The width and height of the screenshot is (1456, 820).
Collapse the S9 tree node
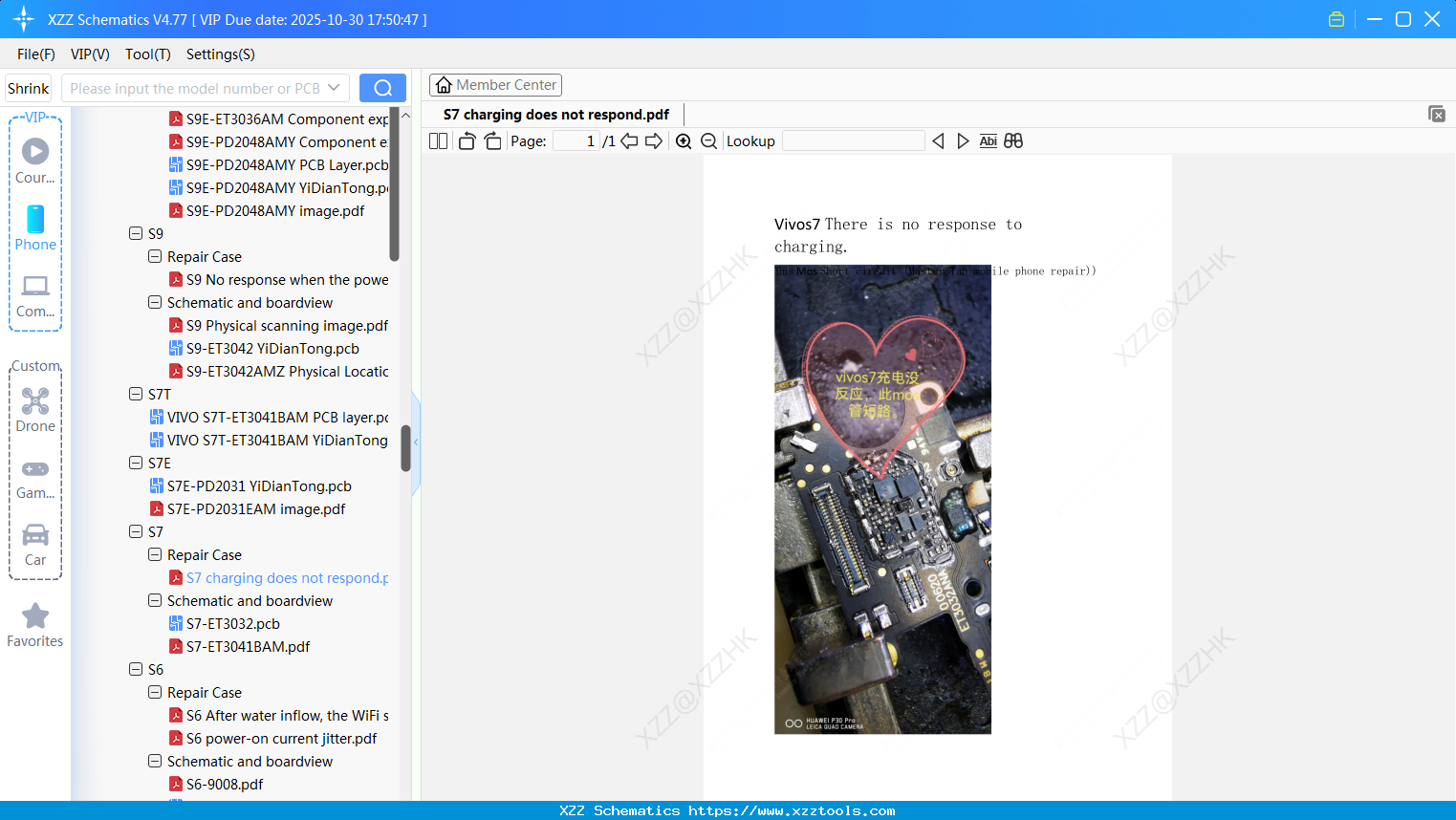pyautogui.click(x=136, y=233)
